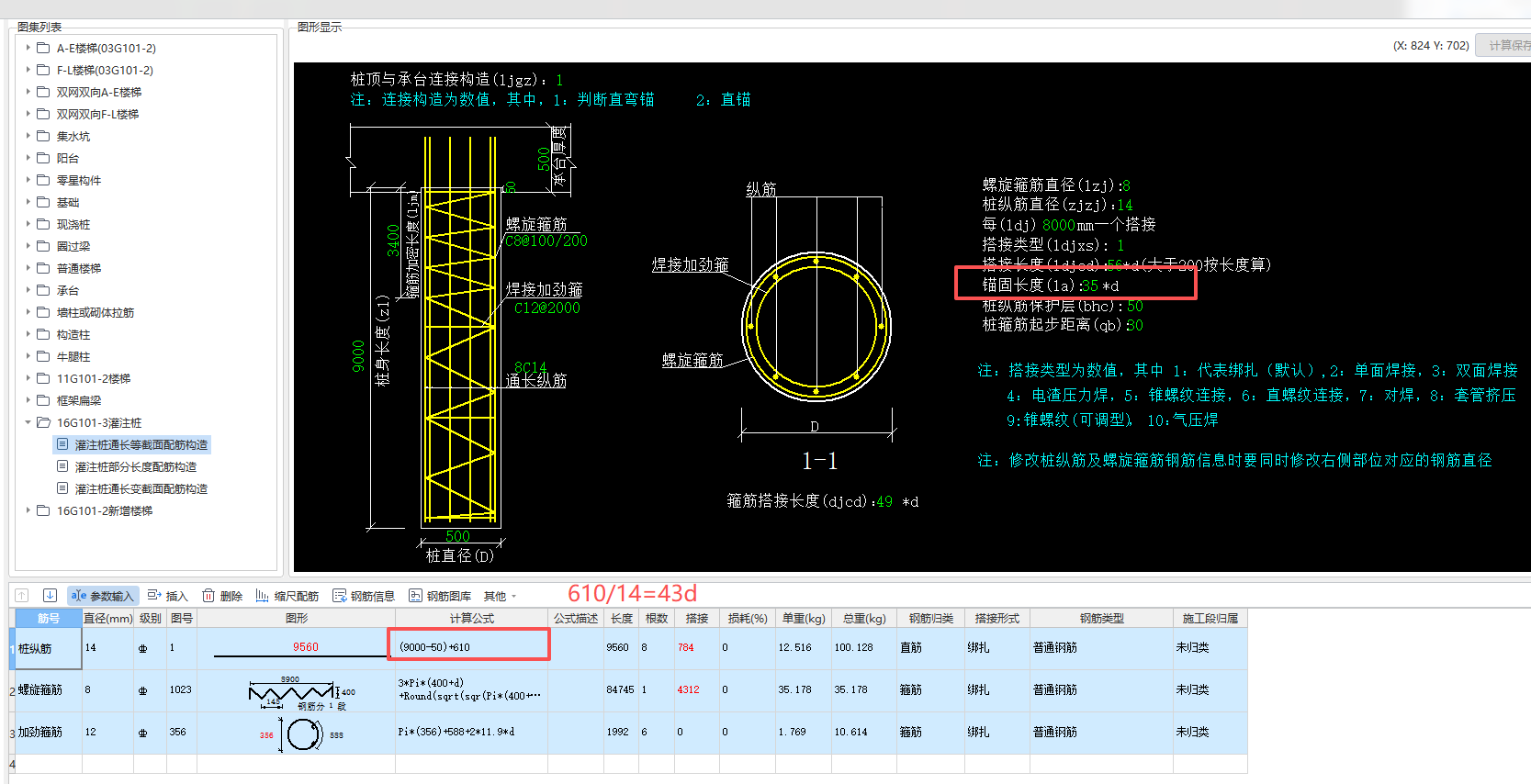
Task: Expand the F-L楼梯(03G101-2) tree node
Action: tap(28, 70)
